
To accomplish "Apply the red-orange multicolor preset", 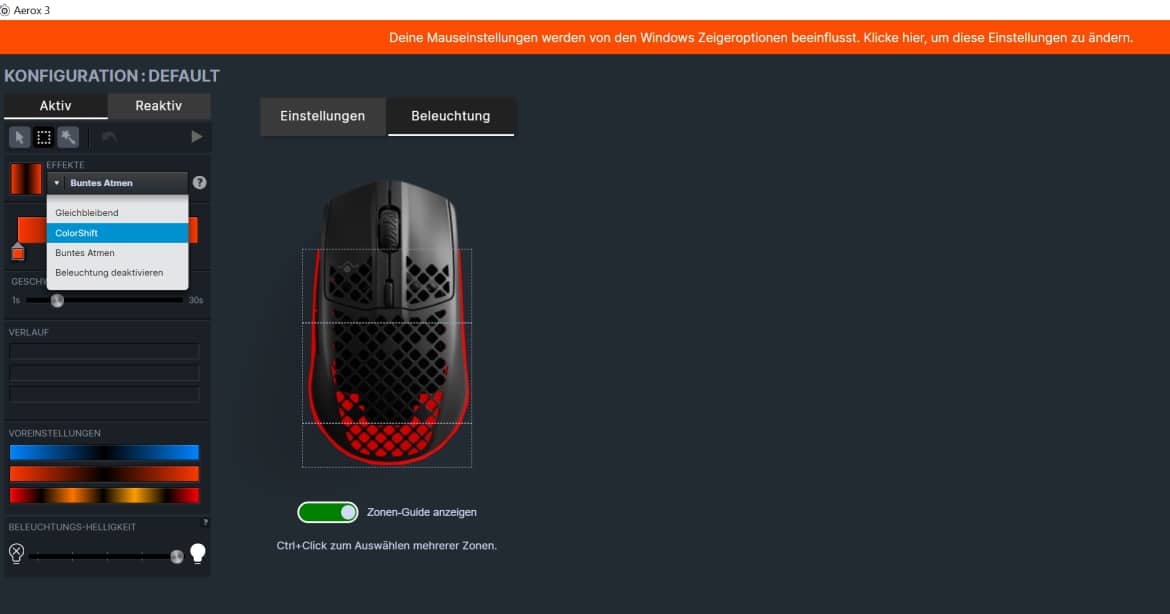I will (104, 495).
